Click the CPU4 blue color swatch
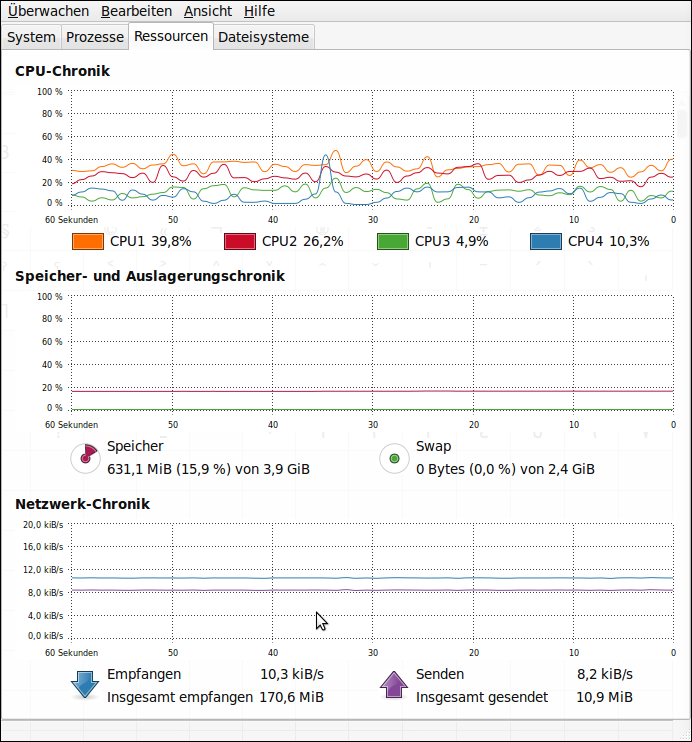Image resolution: width=692 pixels, height=742 pixels. [546, 241]
